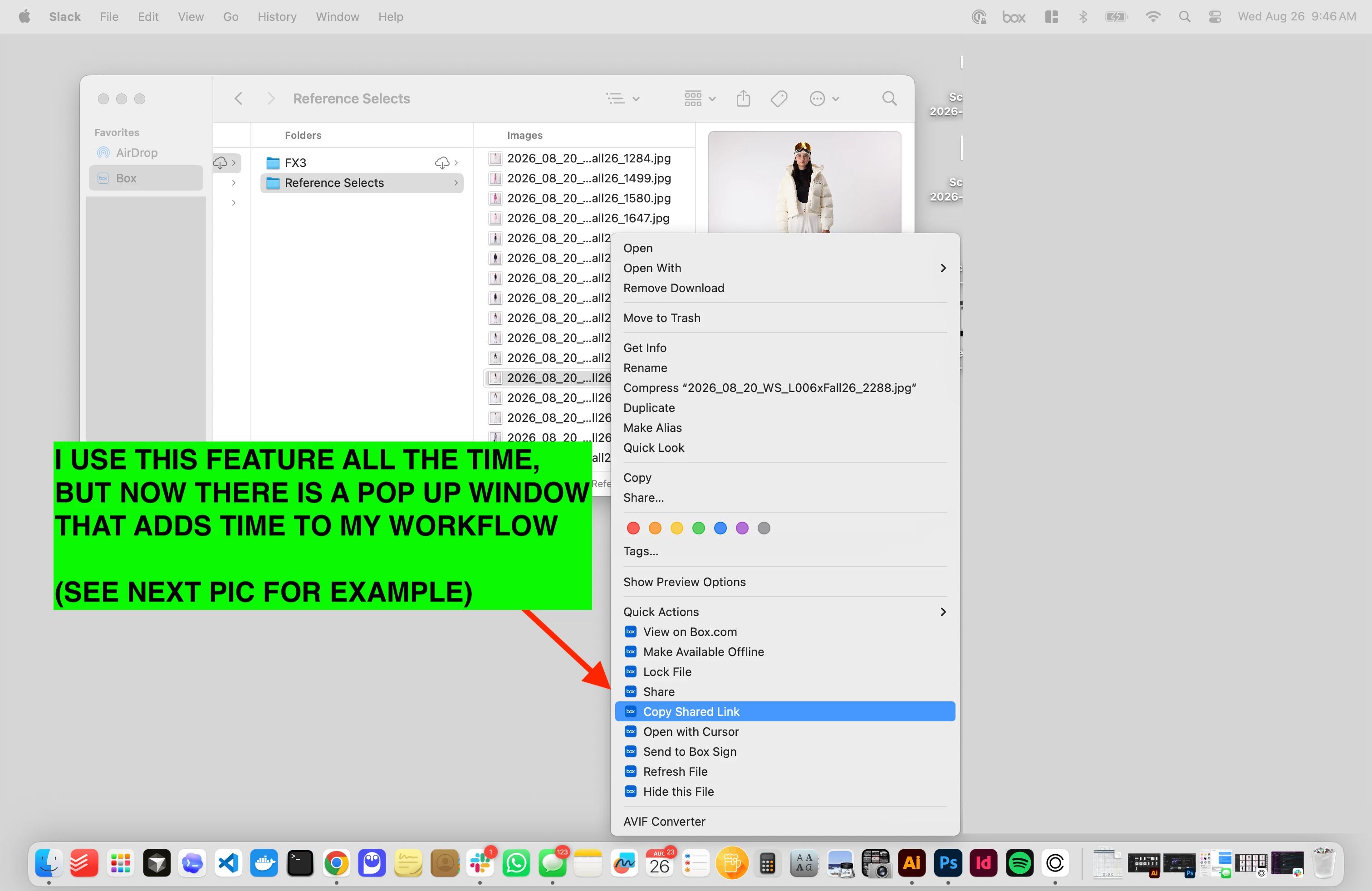Screen dimensions: 1372x891
Task: Open Finder from the dock
Action: [x=49, y=863]
